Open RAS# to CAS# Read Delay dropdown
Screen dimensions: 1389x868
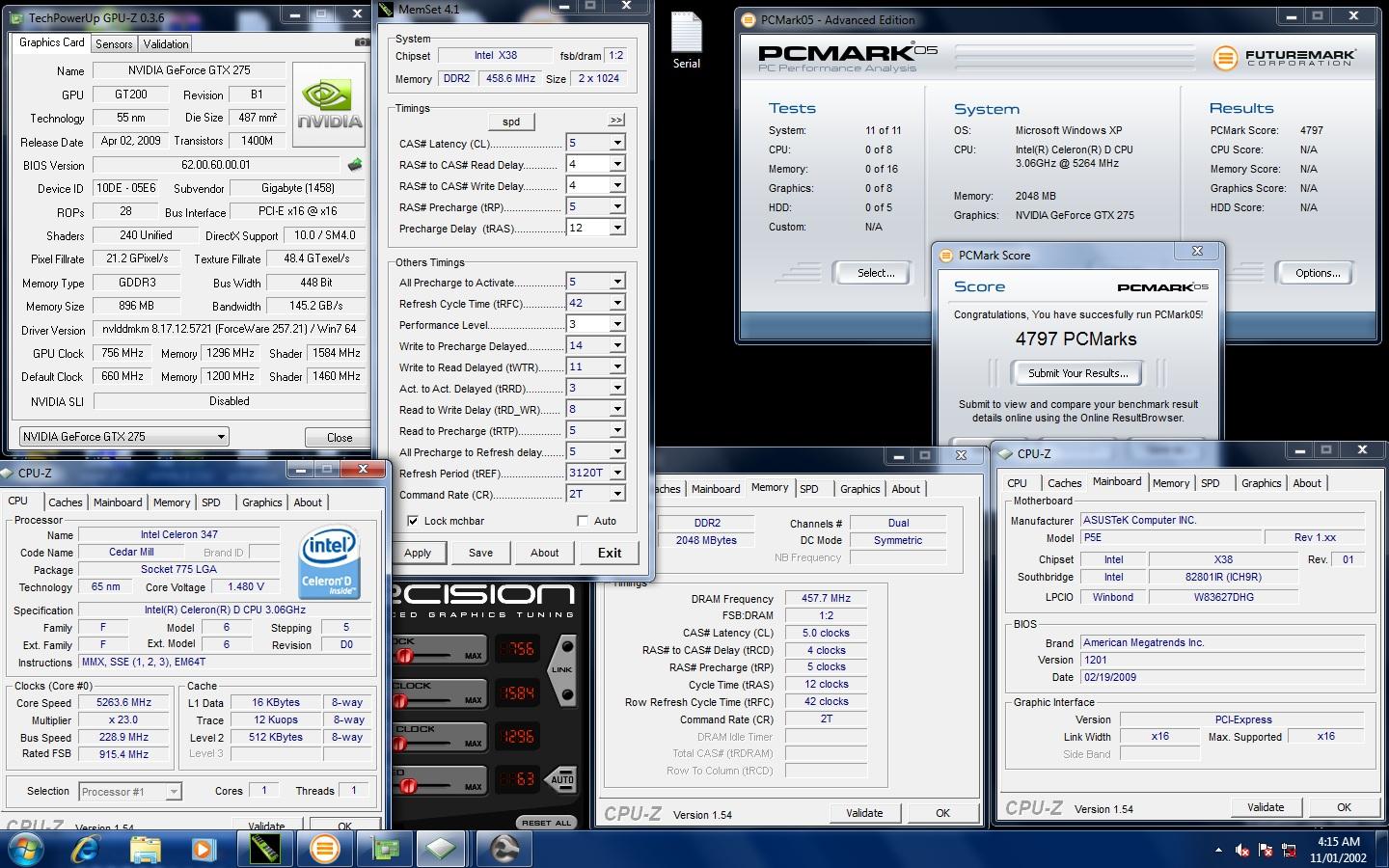[617, 164]
